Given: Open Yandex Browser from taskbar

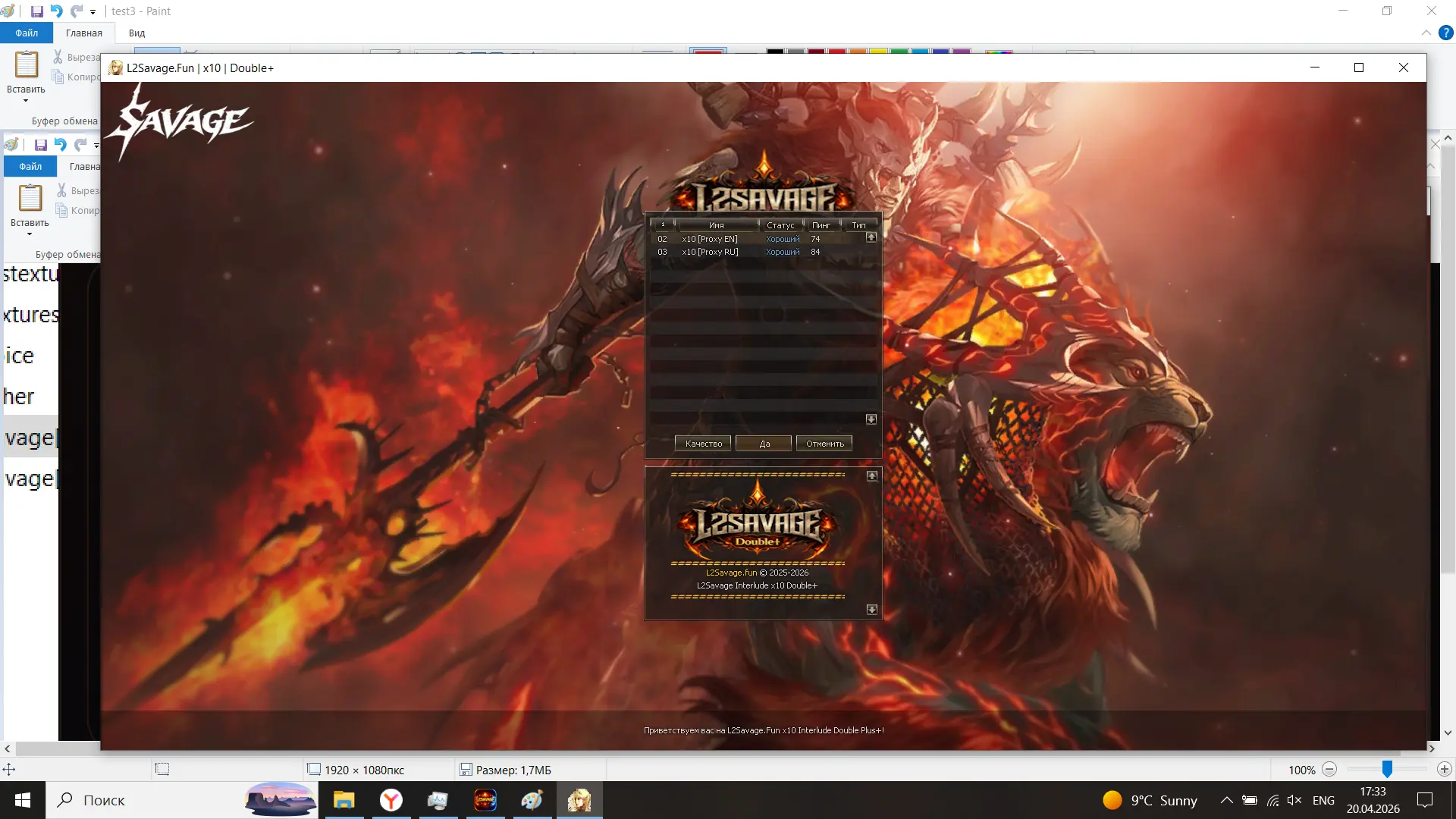Looking at the screenshot, I should click(391, 800).
